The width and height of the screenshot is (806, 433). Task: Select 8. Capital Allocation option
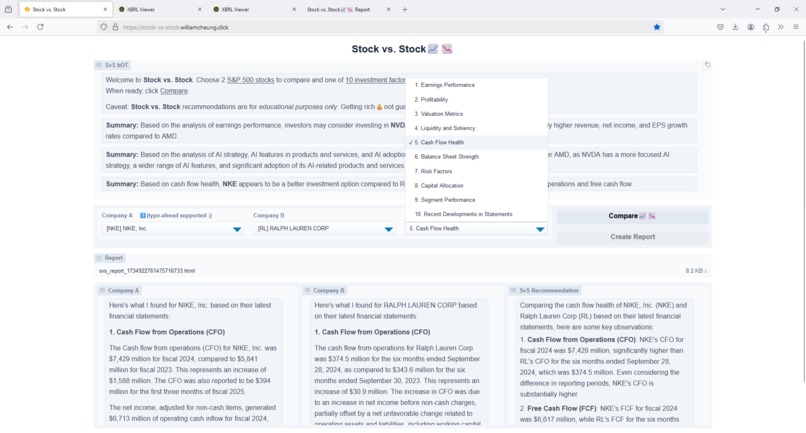tap(477, 186)
